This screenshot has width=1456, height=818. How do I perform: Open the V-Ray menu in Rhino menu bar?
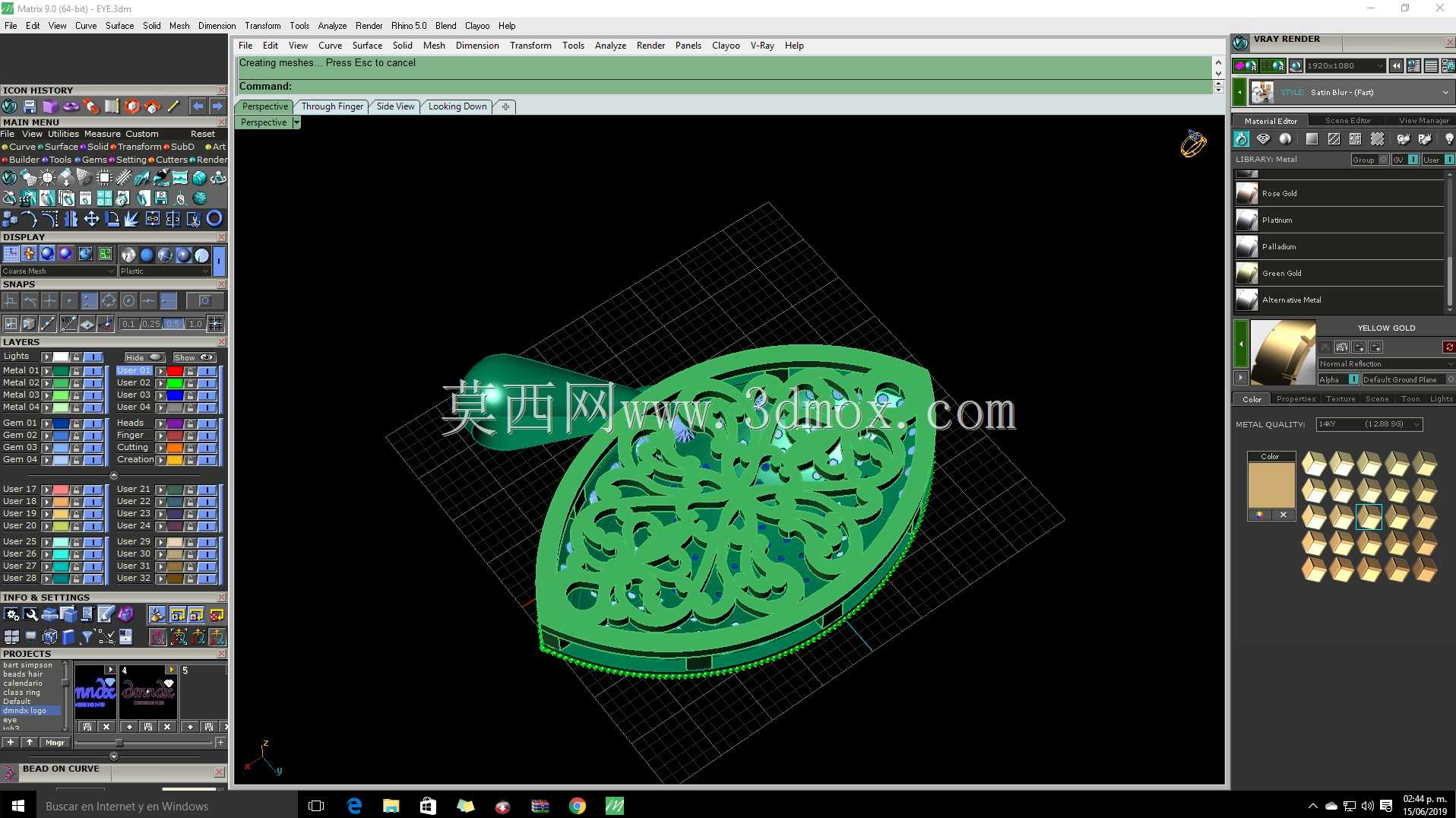(762, 46)
